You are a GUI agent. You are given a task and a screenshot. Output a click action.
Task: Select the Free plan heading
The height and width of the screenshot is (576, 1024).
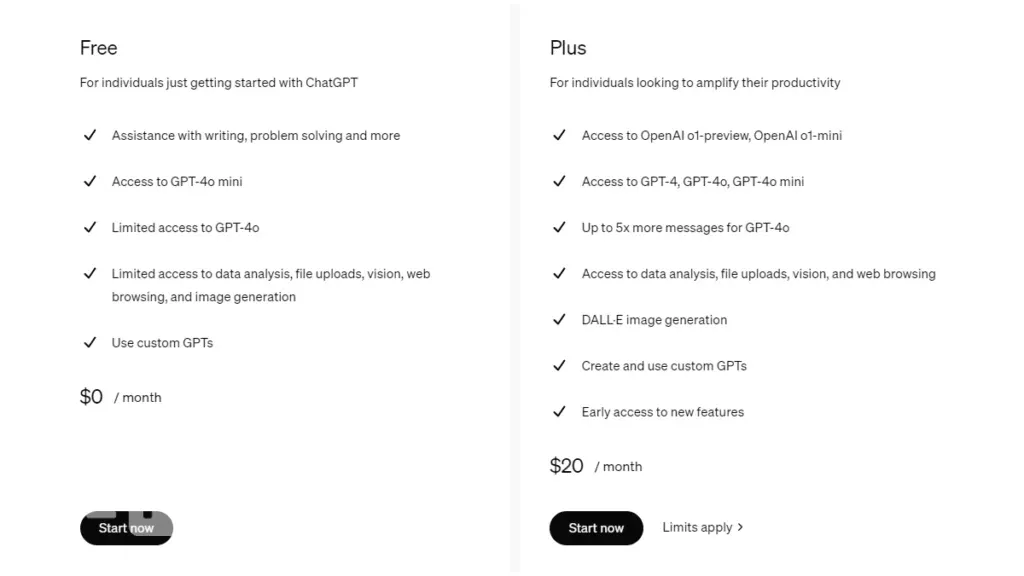98,48
